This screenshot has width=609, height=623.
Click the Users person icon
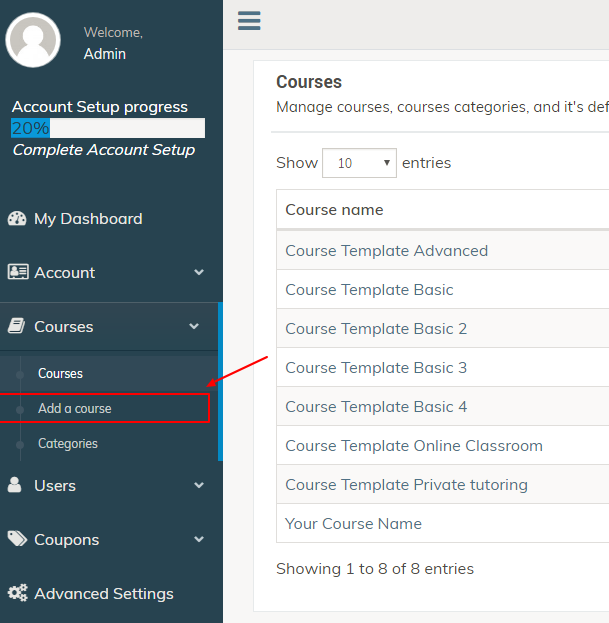(15, 485)
